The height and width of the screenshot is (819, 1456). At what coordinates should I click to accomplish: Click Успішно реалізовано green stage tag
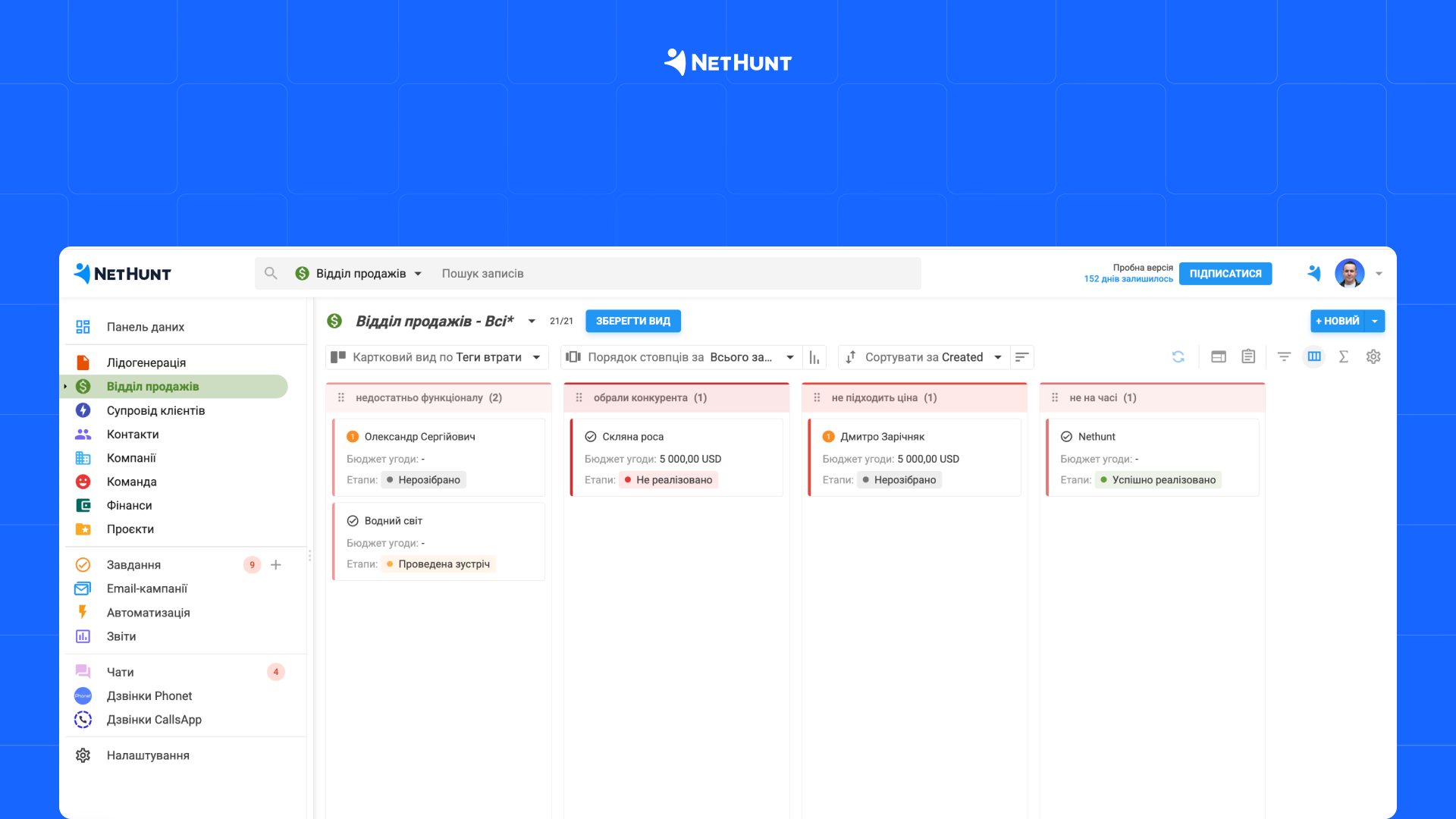(x=1158, y=480)
